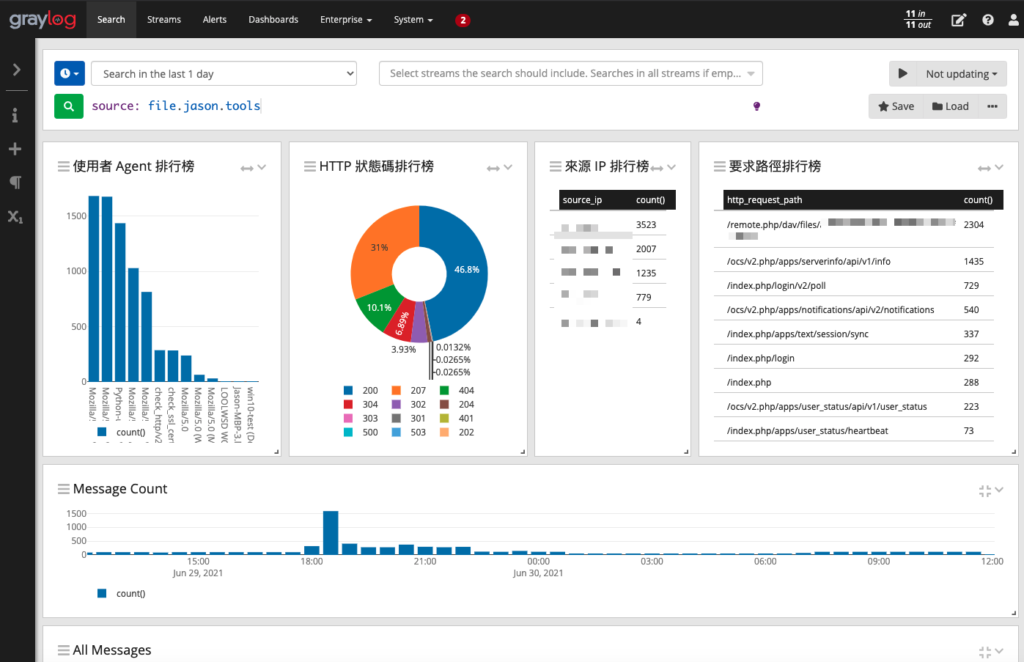Click the count() legend in Agent chart
This screenshot has height=662, width=1024.
point(121,432)
